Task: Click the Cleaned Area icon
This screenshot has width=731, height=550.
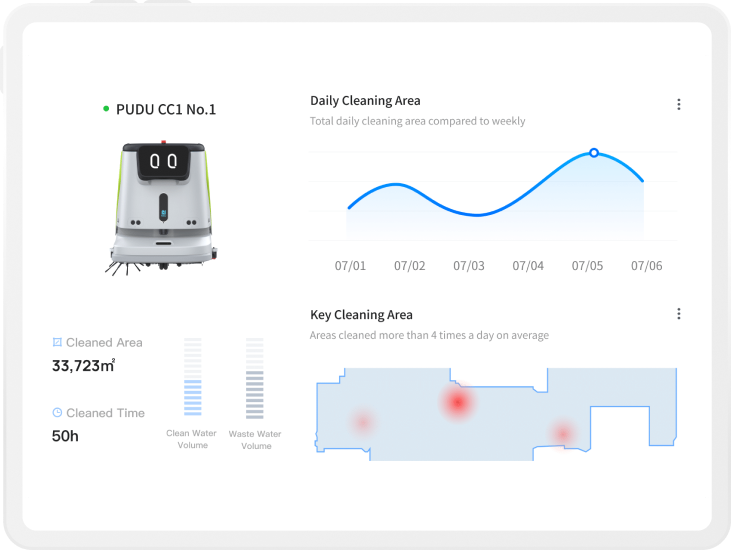Action: 57,342
